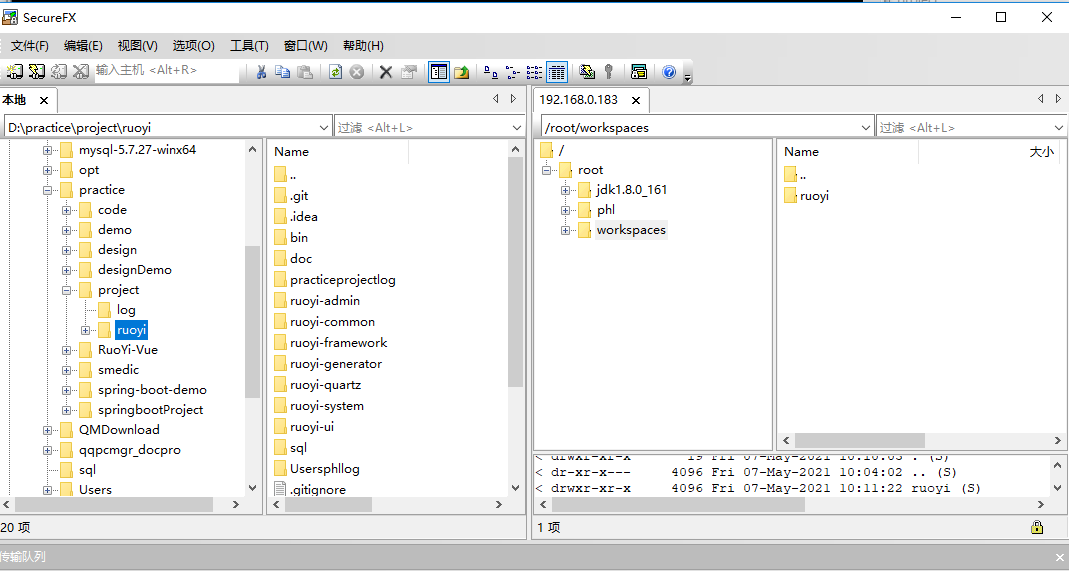This screenshot has width=1069, height=571.
Task: Open the 窗口(W) menu
Action: click(x=305, y=46)
